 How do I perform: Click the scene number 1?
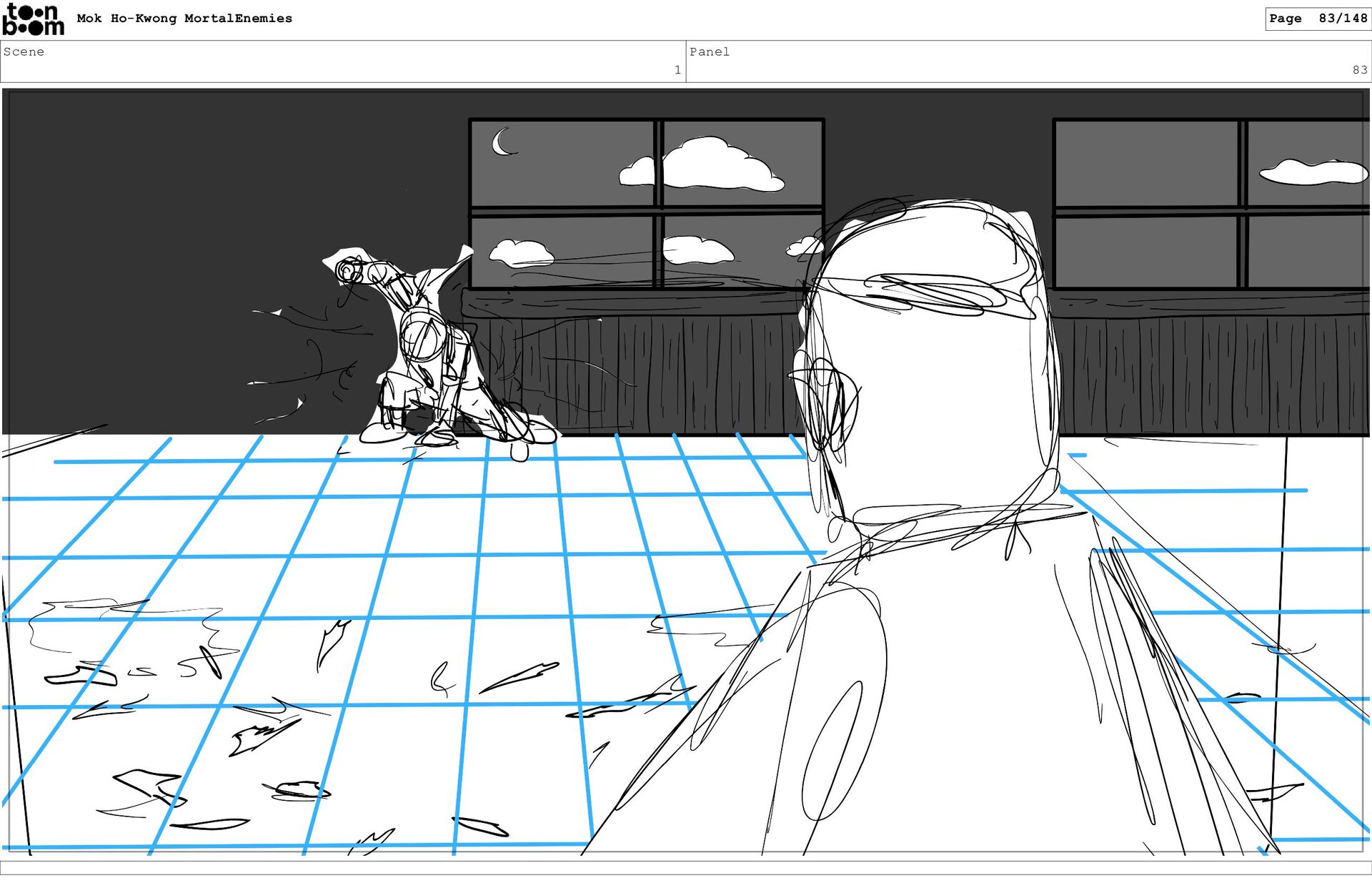[x=677, y=70]
